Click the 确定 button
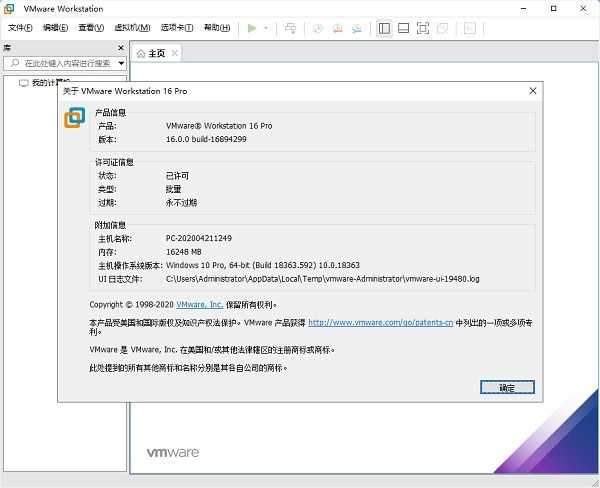 (x=507, y=387)
